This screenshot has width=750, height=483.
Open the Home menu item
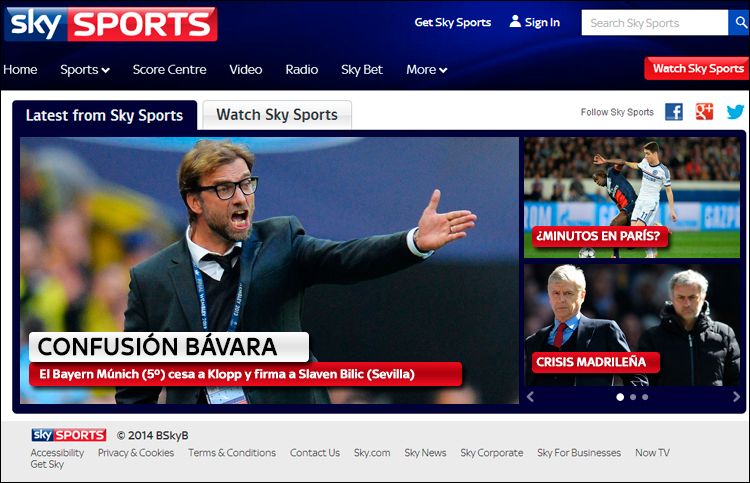(20, 70)
